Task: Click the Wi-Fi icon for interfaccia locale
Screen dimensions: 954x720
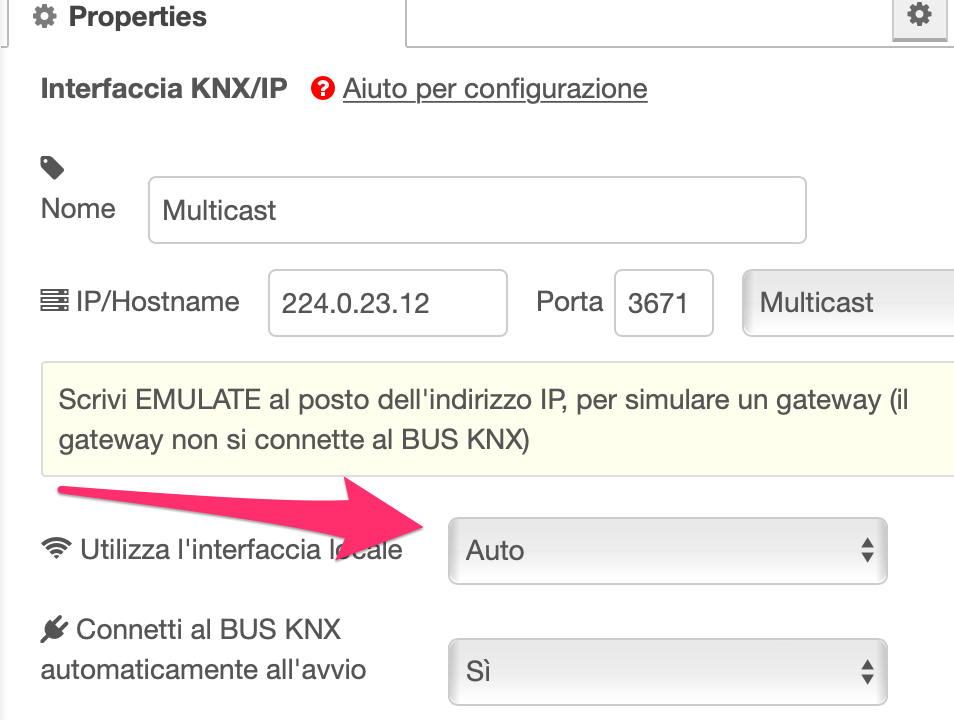Action: (x=54, y=548)
